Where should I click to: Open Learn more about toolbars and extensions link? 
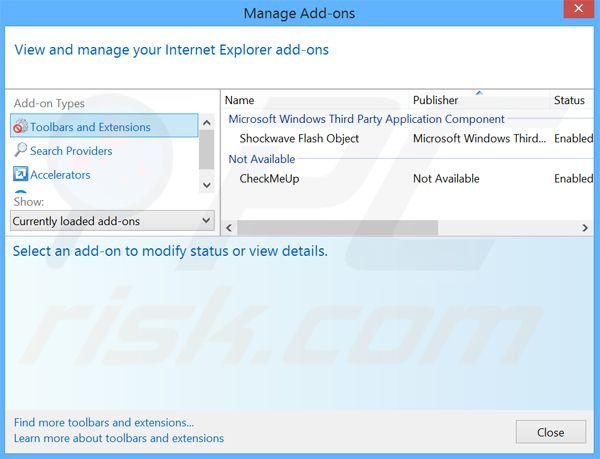tap(119, 438)
